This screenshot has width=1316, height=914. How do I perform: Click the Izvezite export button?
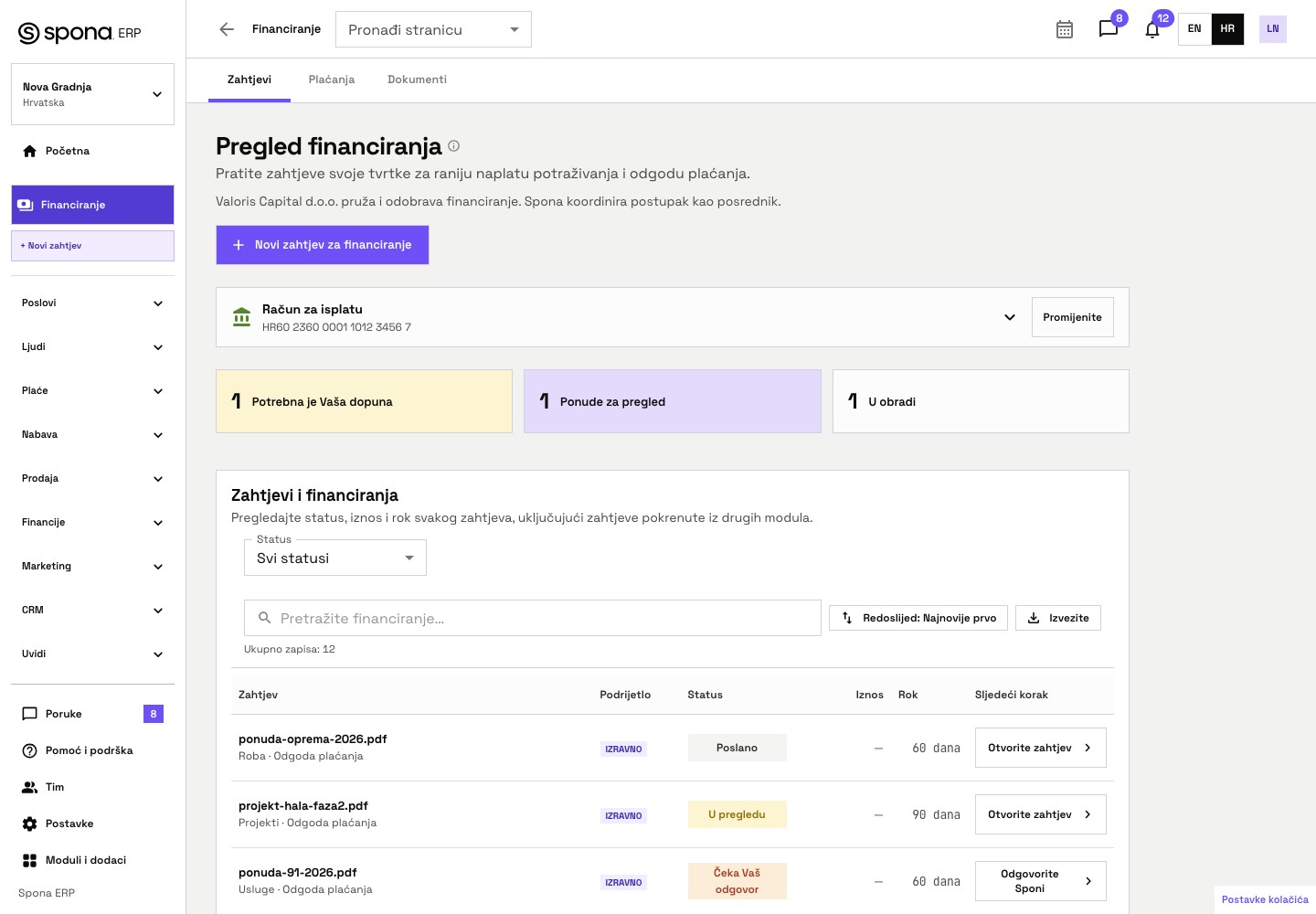1058,618
